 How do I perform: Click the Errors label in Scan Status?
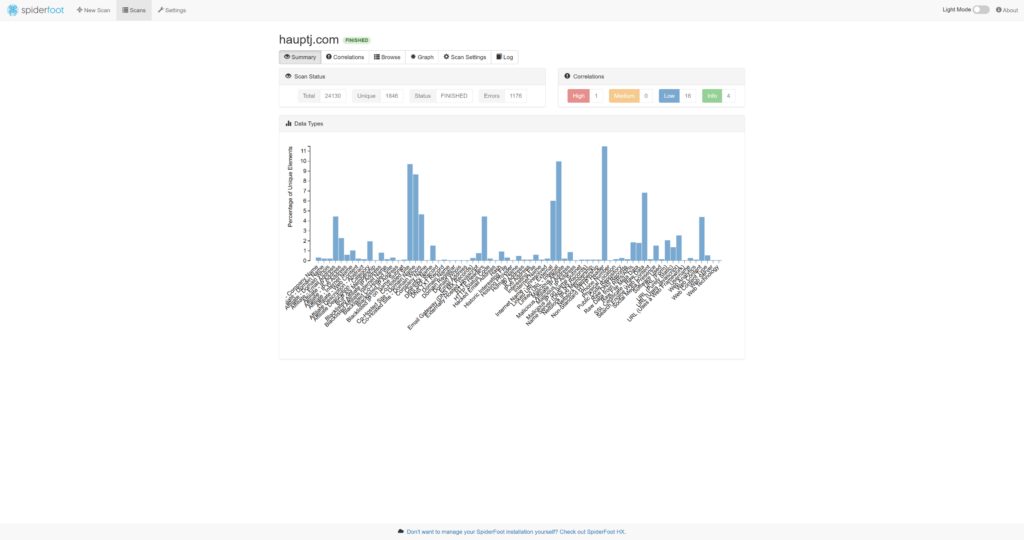point(492,96)
